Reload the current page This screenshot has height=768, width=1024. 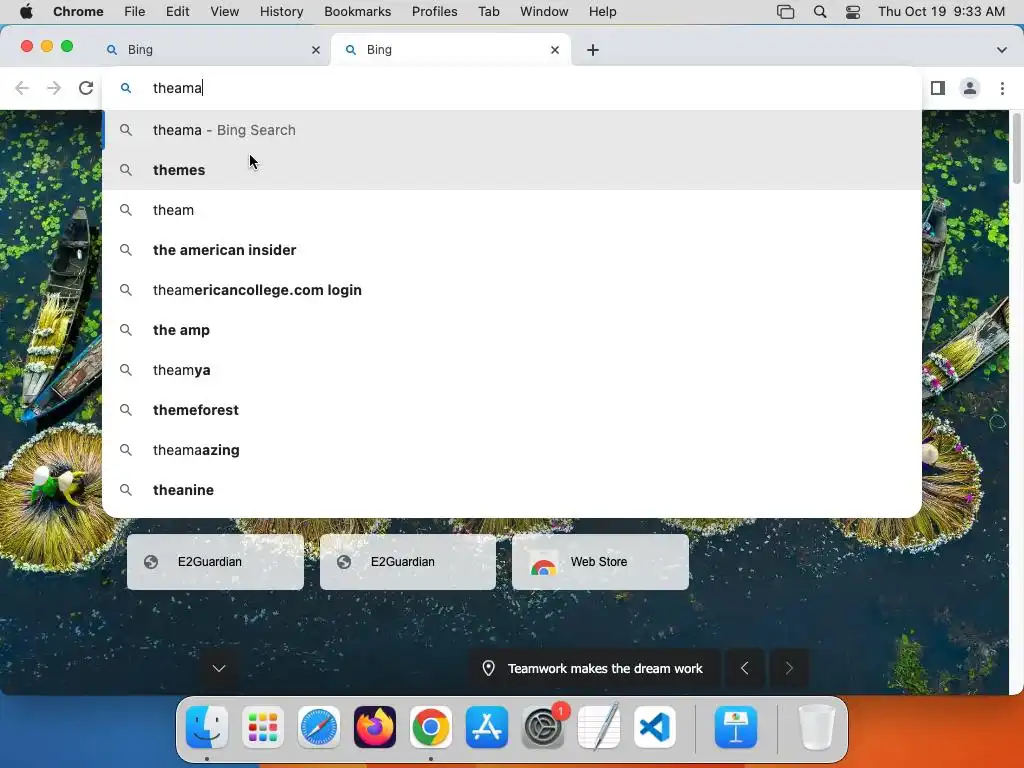click(86, 88)
